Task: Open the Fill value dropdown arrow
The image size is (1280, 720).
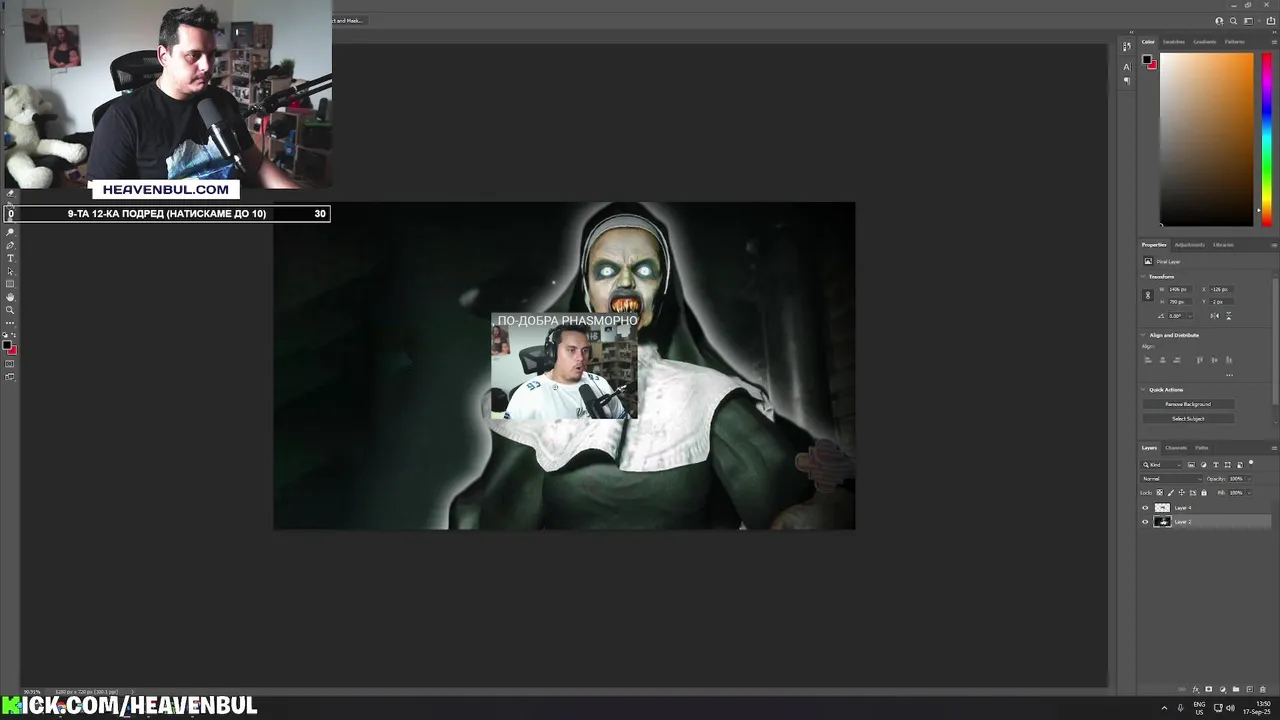Action: coord(1249,493)
